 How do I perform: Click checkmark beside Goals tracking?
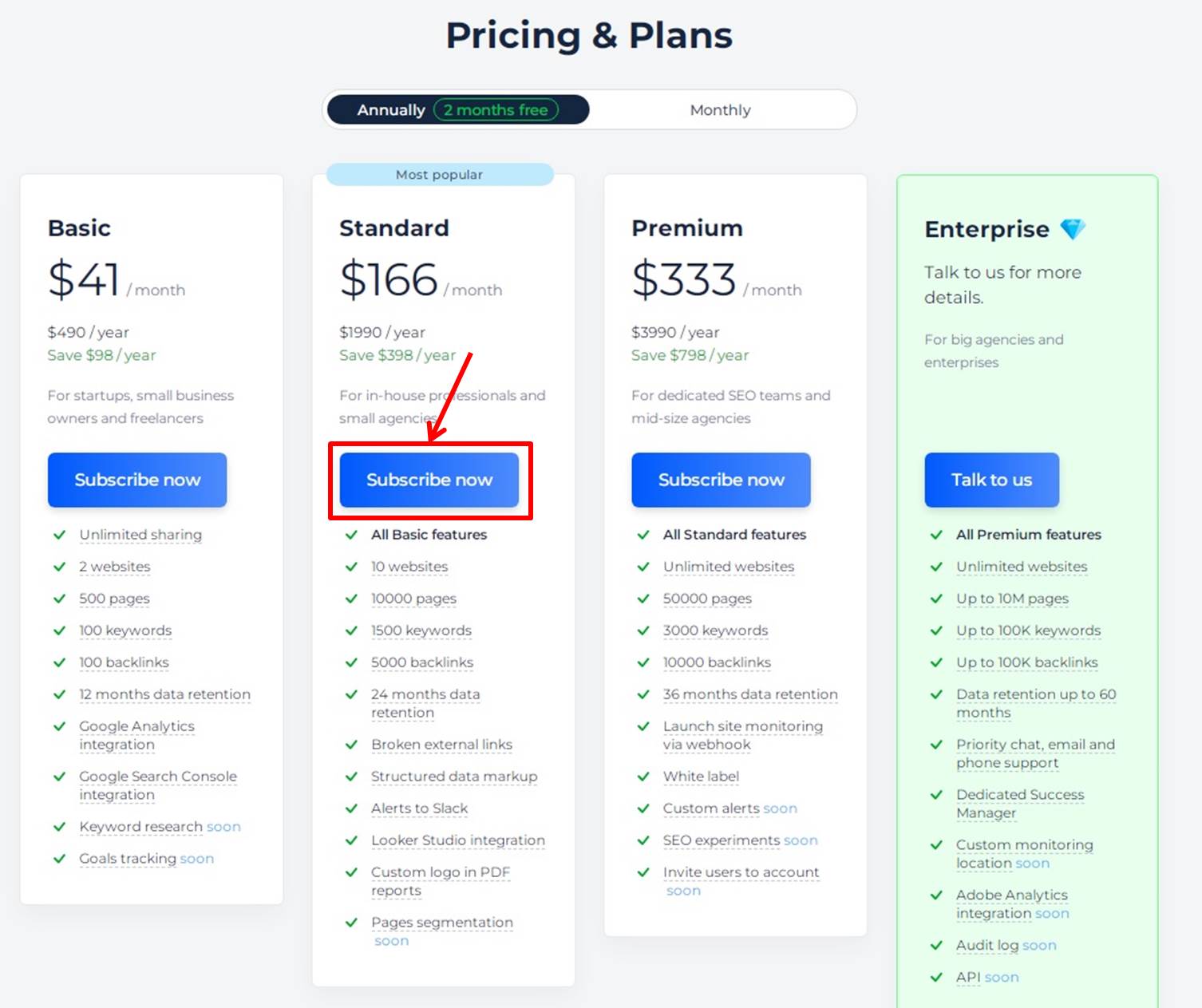[59, 859]
